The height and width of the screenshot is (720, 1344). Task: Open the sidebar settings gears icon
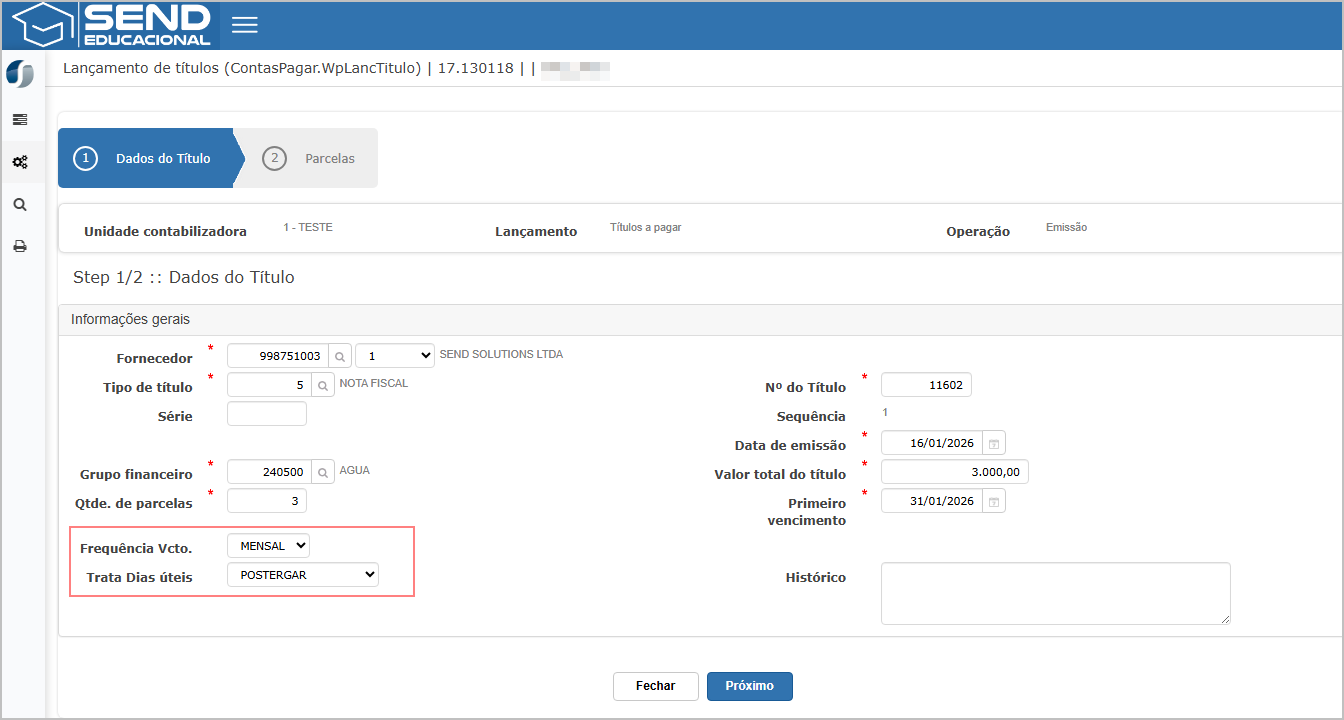[20, 162]
